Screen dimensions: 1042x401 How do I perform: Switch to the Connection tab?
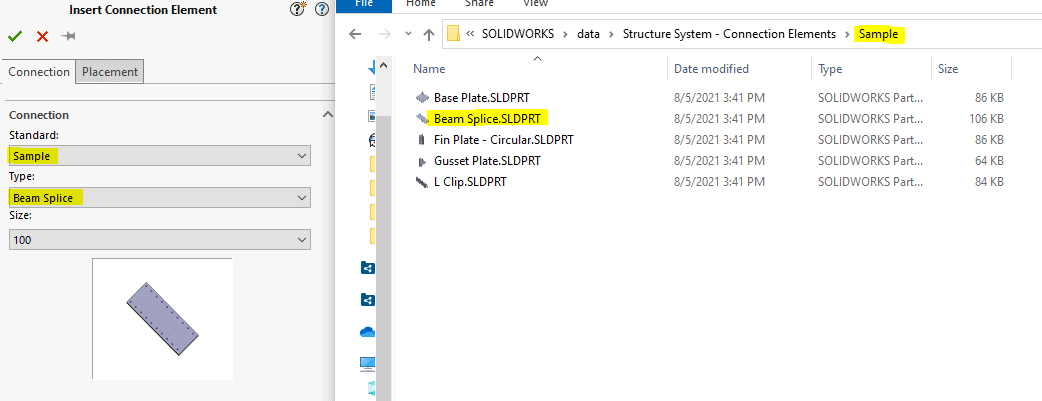click(x=39, y=72)
